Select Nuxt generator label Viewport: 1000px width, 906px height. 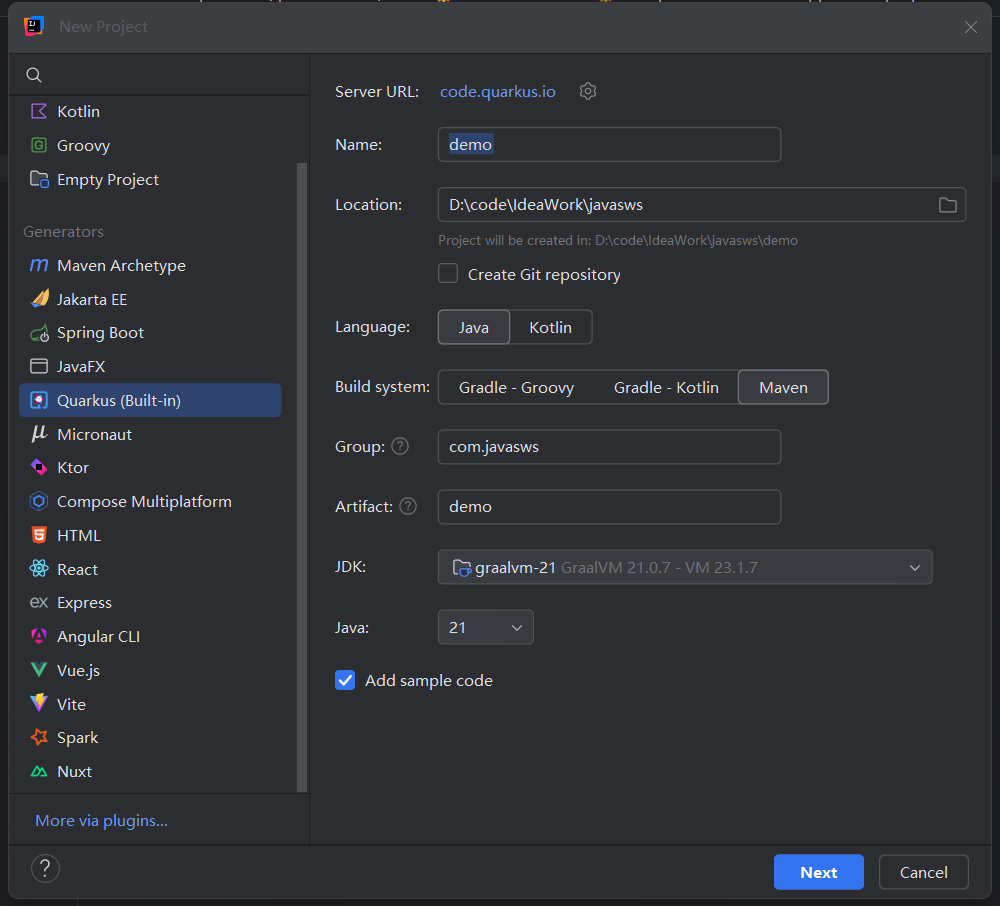[75, 771]
